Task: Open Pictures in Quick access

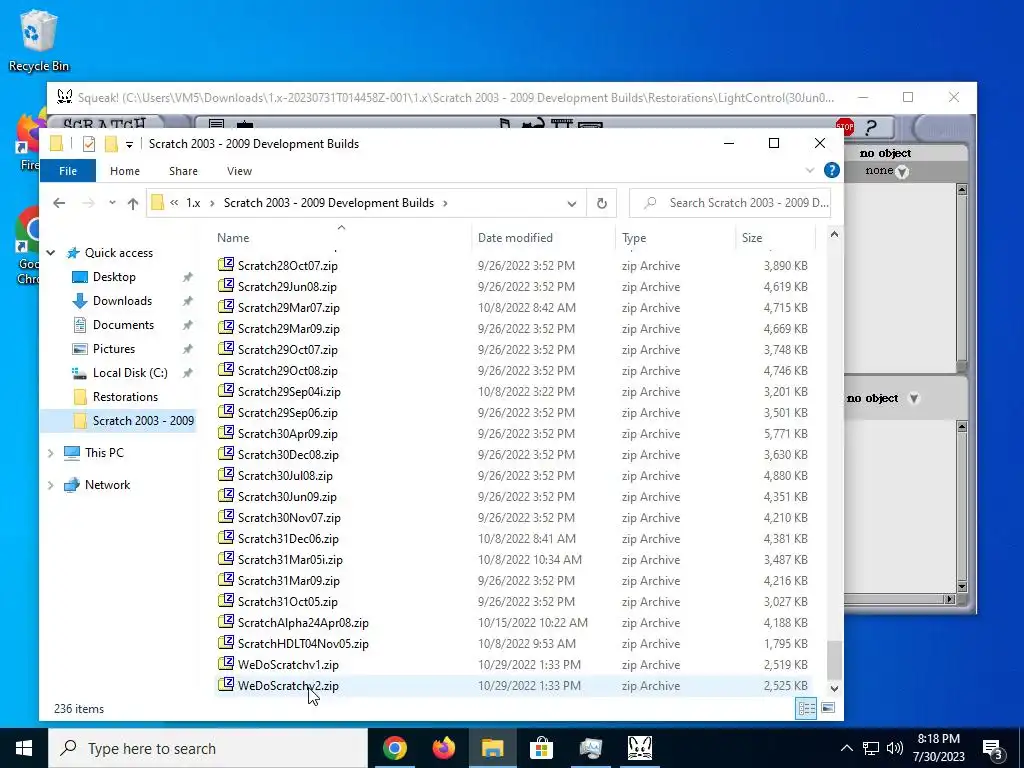Action: (x=113, y=349)
